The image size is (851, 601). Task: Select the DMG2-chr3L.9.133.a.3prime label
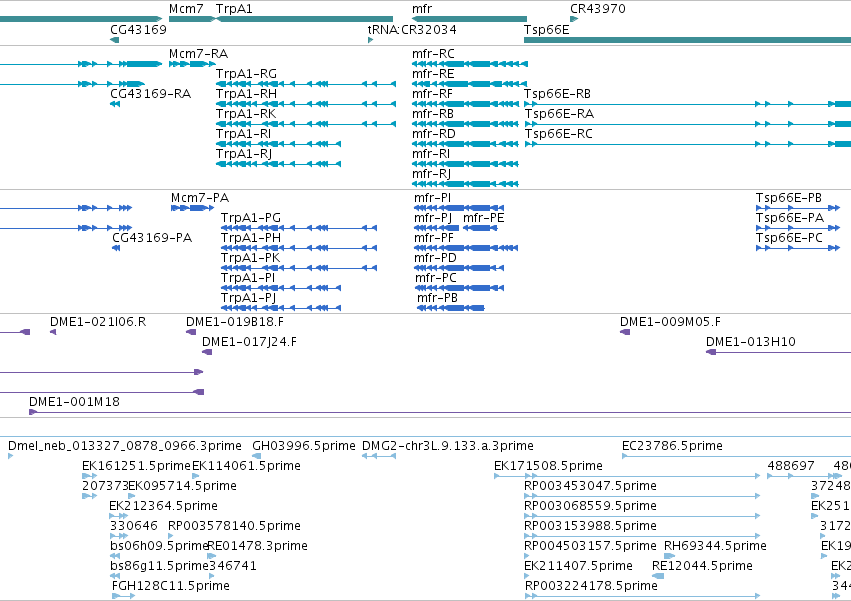pos(448,446)
